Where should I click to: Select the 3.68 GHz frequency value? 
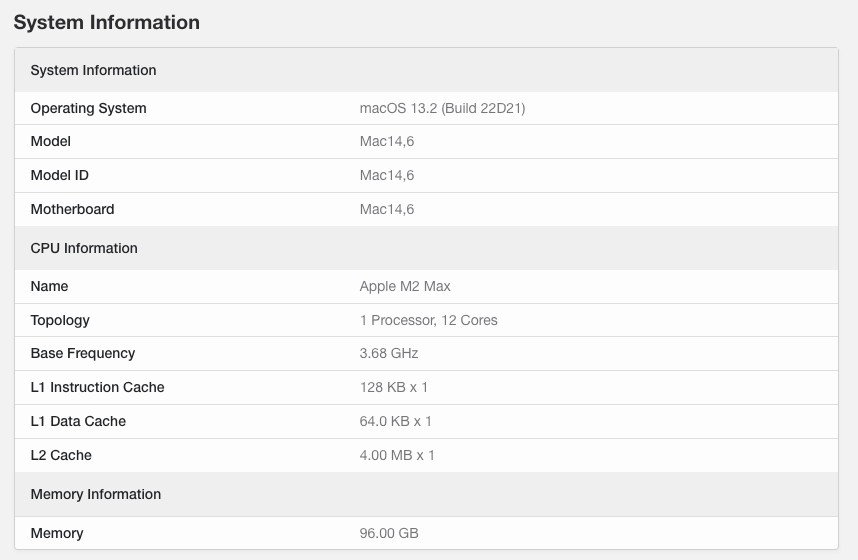point(389,353)
